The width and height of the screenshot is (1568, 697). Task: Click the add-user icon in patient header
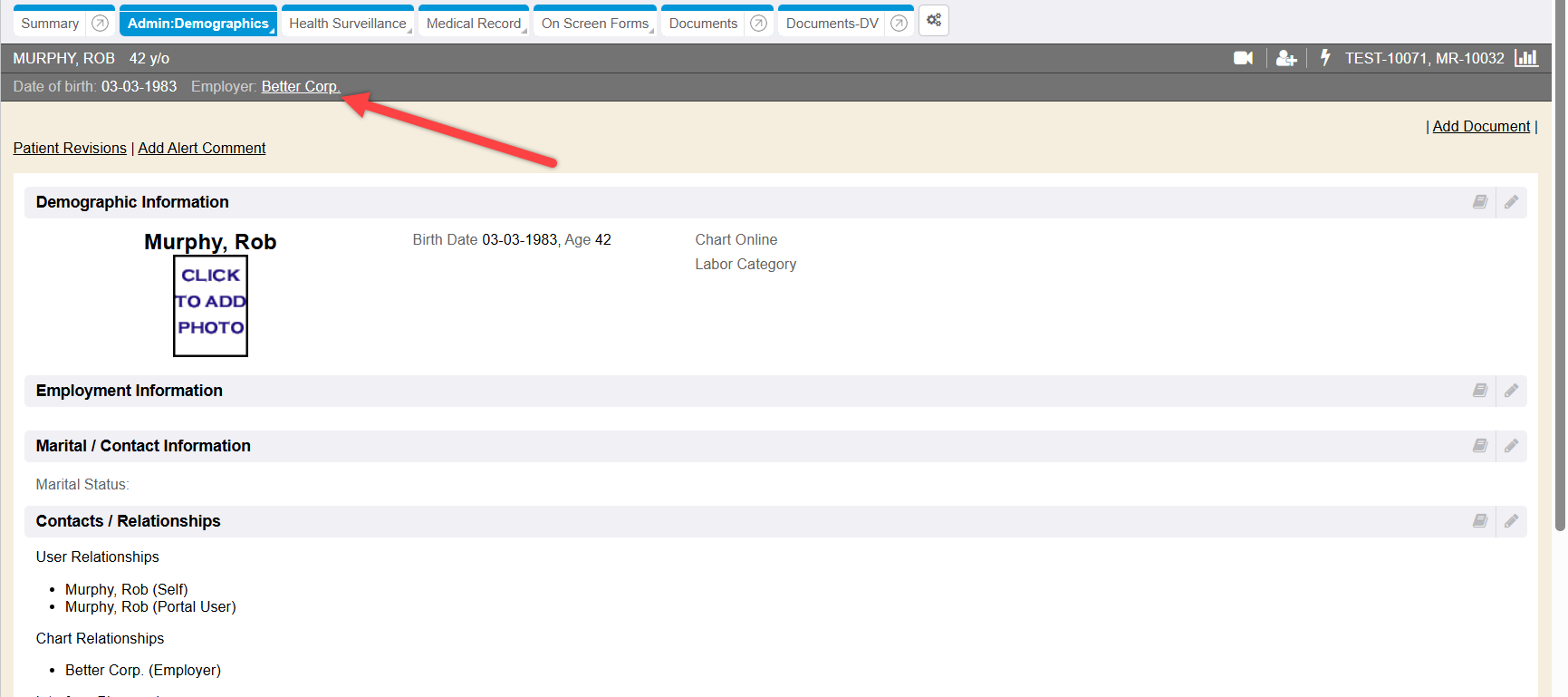click(x=1285, y=58)
